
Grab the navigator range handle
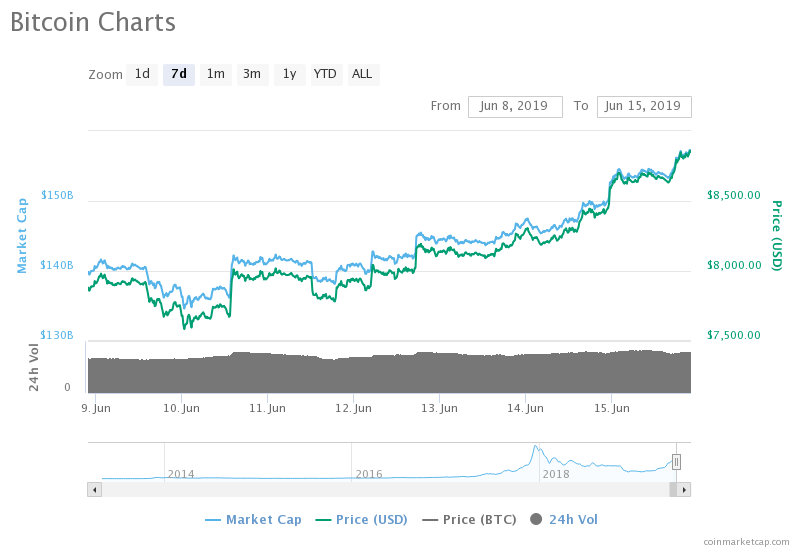(676, 462)
